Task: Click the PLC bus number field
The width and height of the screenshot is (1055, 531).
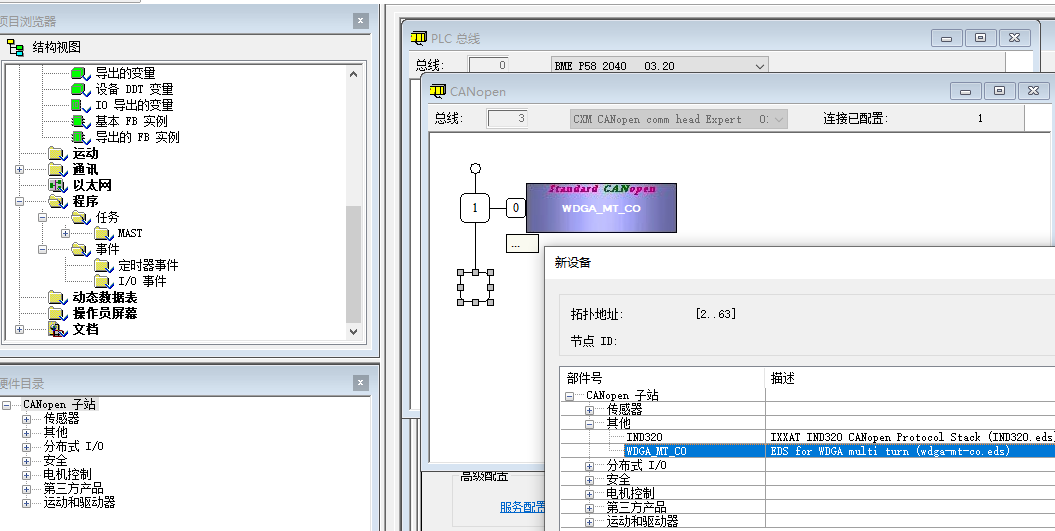Action: [488, 65]
